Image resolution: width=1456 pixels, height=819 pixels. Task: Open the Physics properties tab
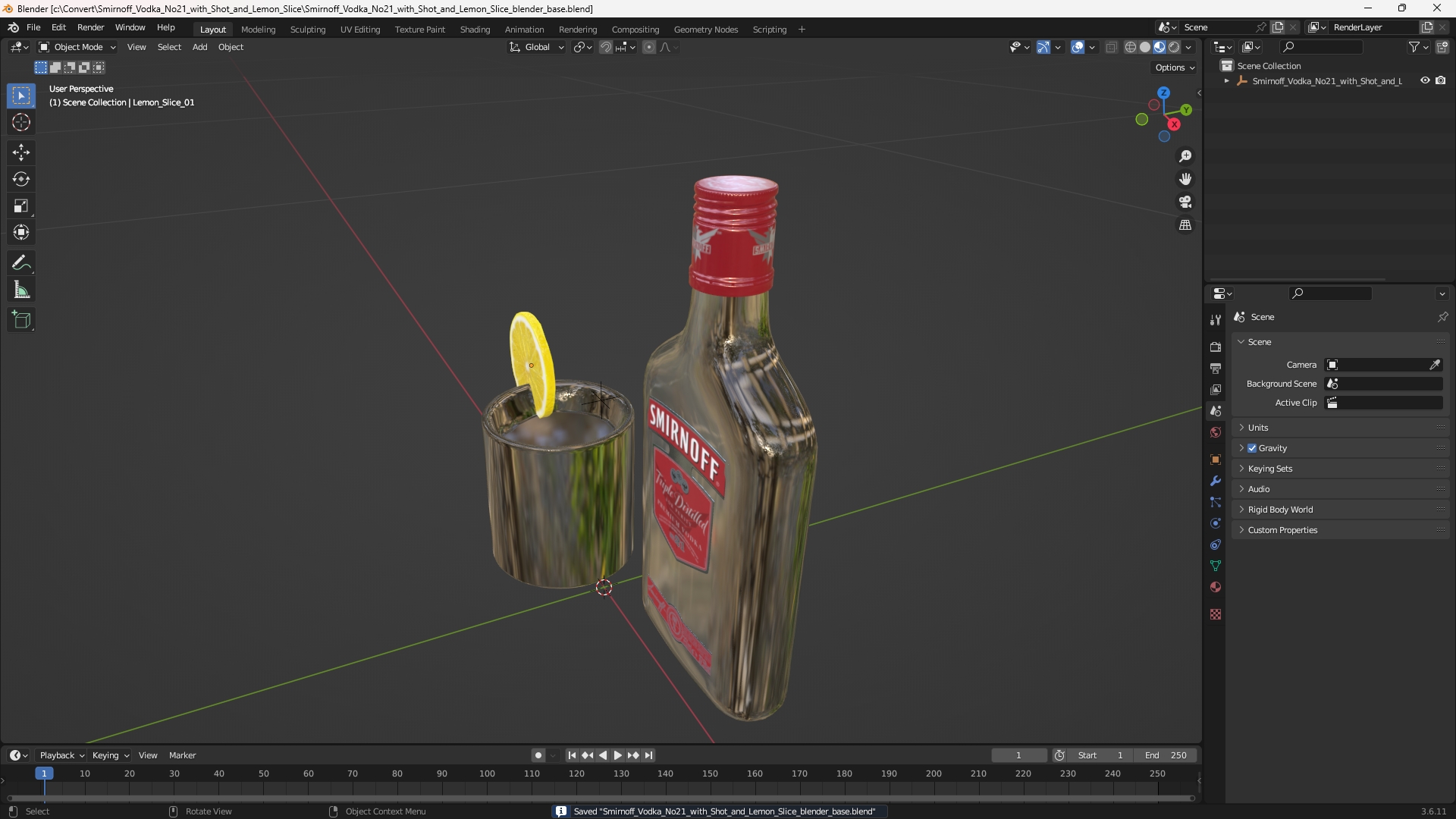1216,523
